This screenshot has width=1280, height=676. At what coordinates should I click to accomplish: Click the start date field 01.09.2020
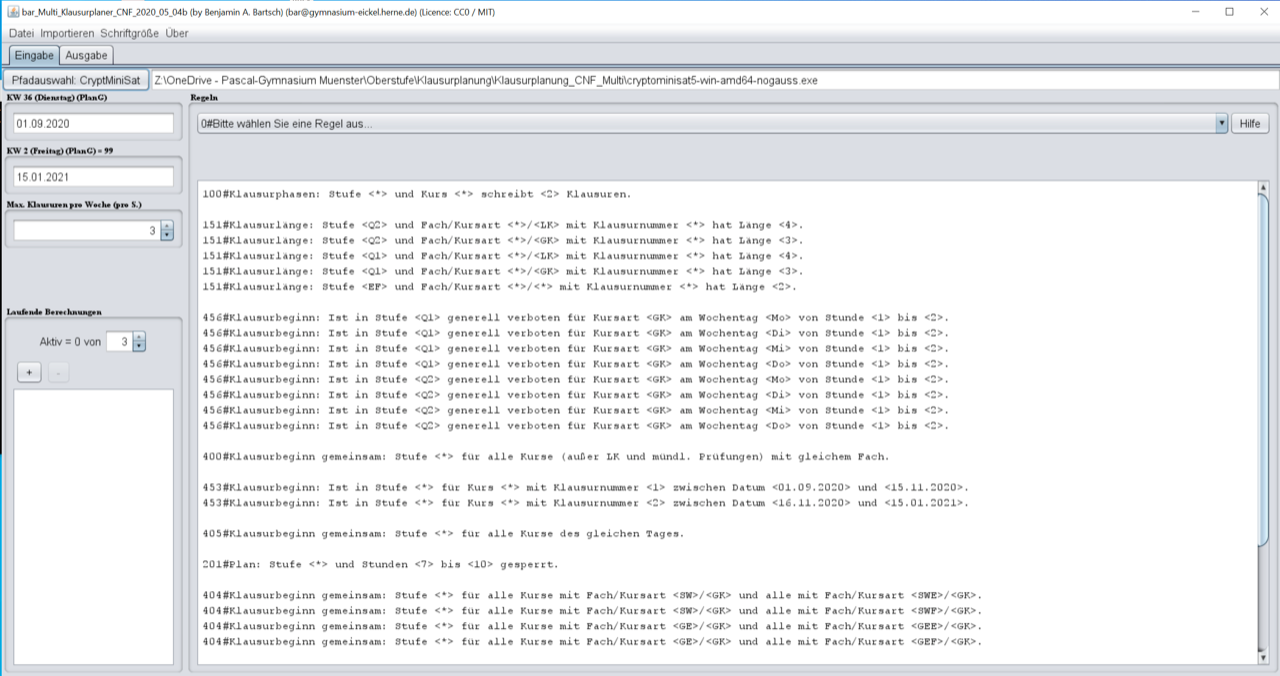coord(93,124)
